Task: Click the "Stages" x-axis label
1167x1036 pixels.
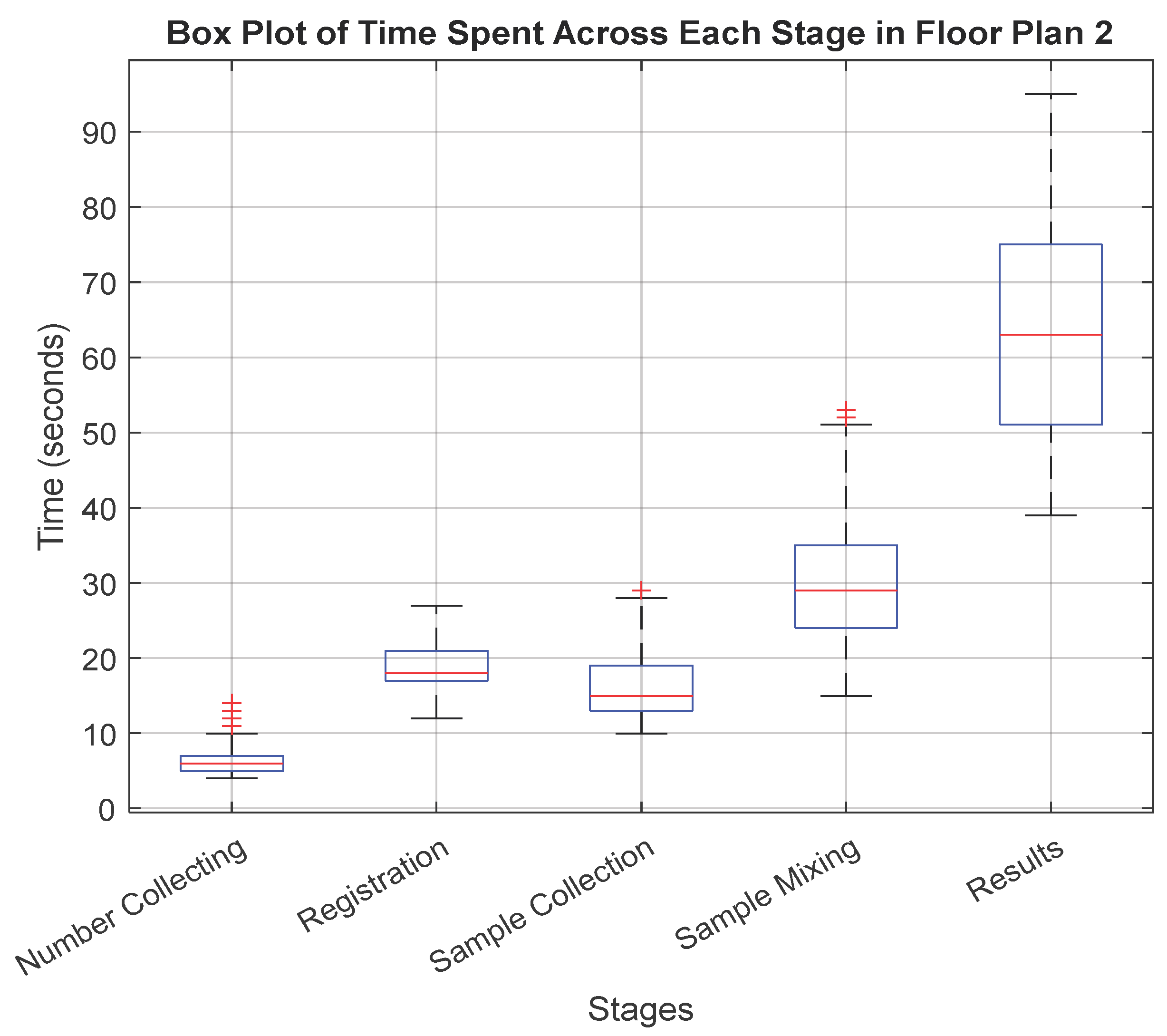Action: tap(641, 1008)
